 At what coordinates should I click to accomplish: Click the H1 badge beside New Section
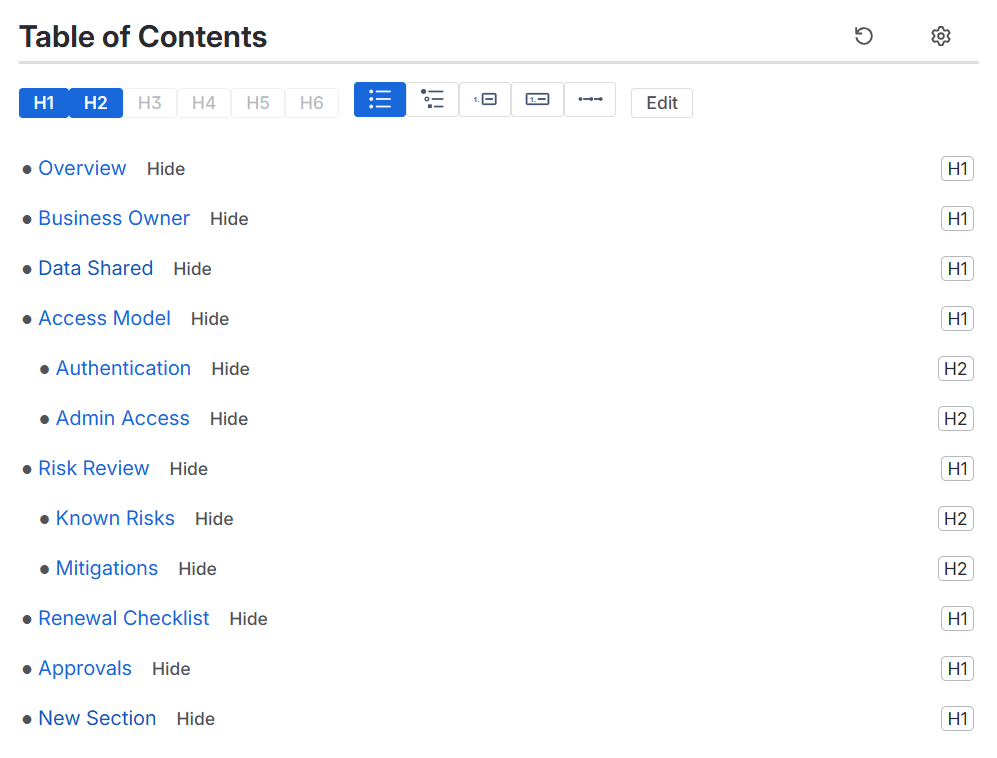tap(957, 719)
